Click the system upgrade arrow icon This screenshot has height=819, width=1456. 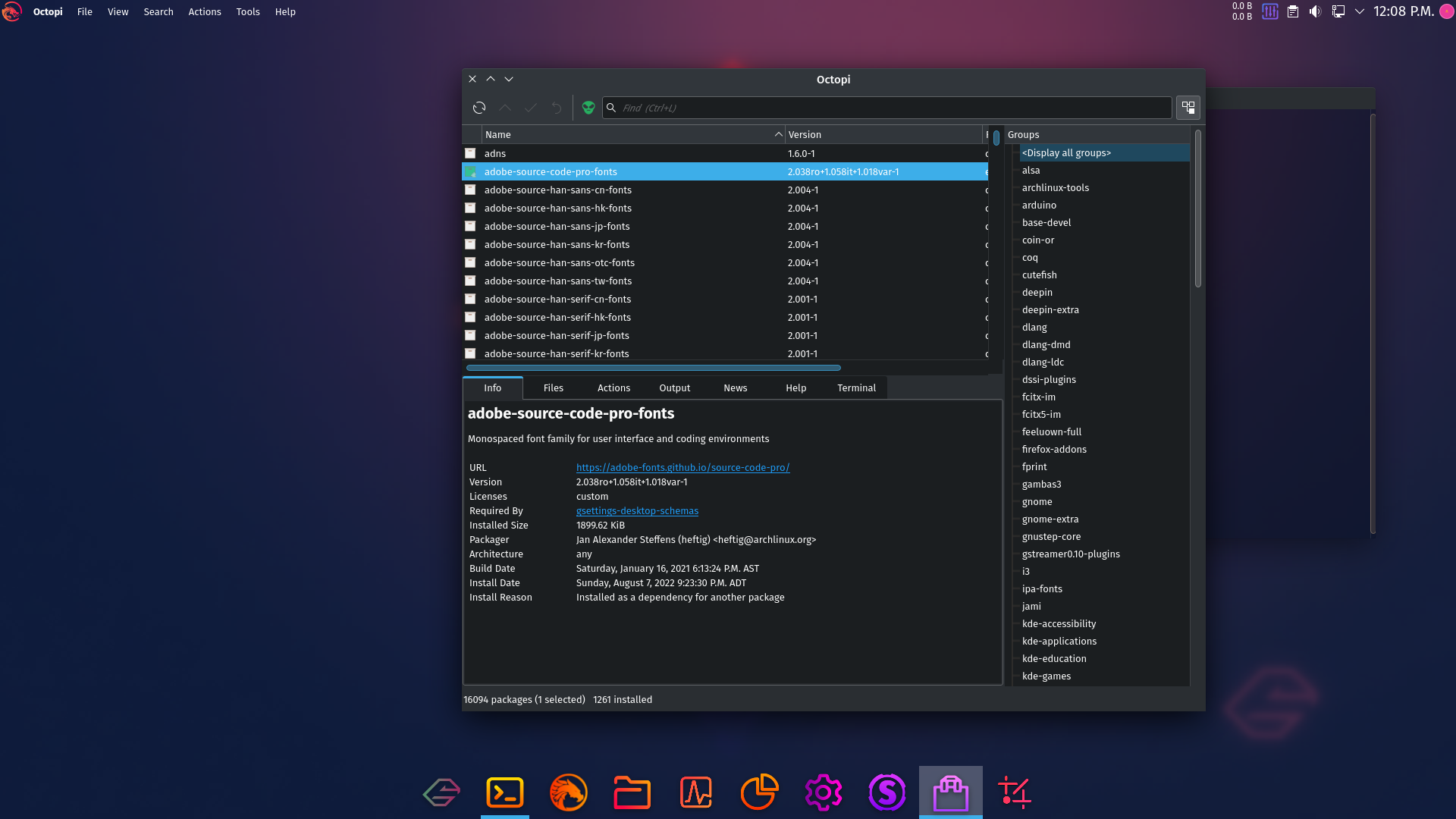point(505,108)
